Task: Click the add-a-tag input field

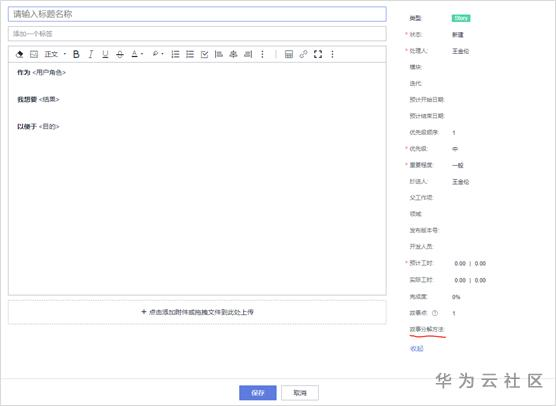Action: (197, 34)
